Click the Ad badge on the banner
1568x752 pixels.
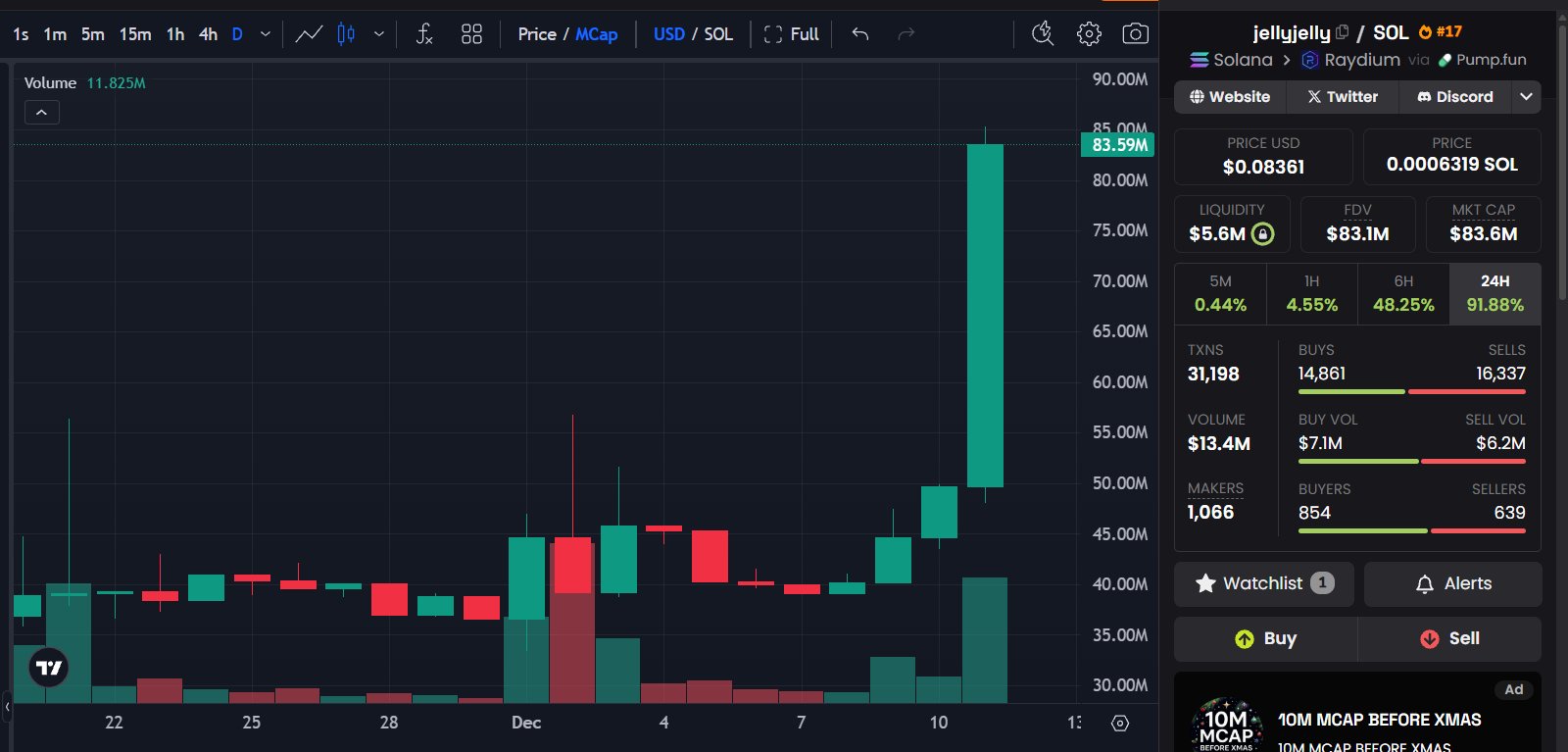pyautogui.click(x=1514, y=689)
